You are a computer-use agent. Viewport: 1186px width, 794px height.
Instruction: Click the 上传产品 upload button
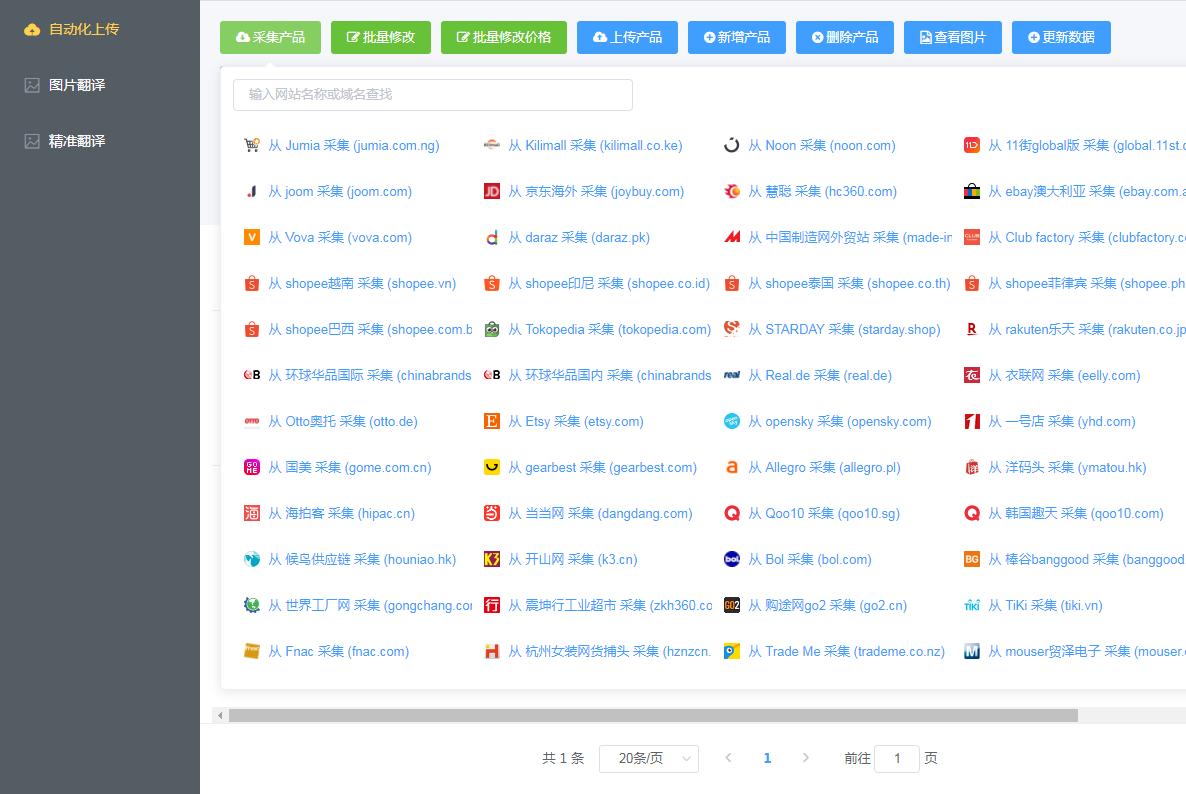(x=627, y=37)
